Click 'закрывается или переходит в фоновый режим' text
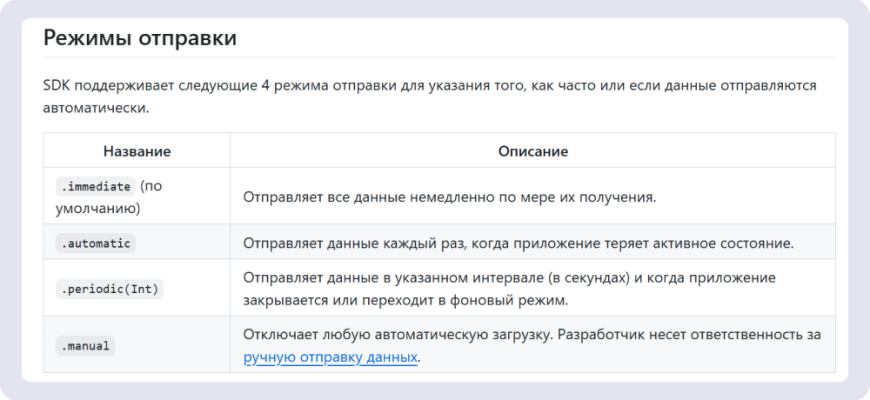The image size is (870, 400). [400, 299]
